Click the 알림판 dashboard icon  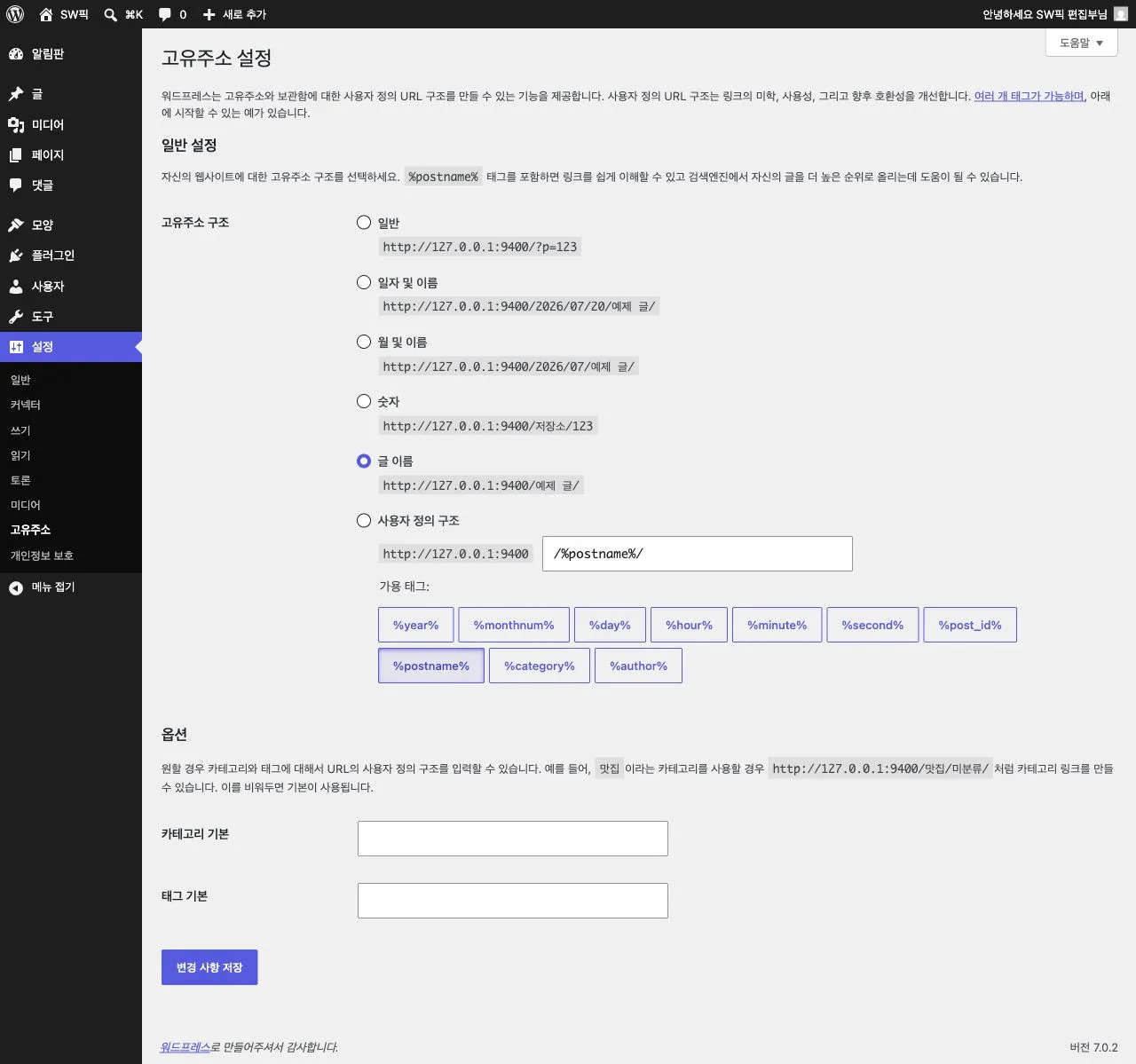(16, 54)
